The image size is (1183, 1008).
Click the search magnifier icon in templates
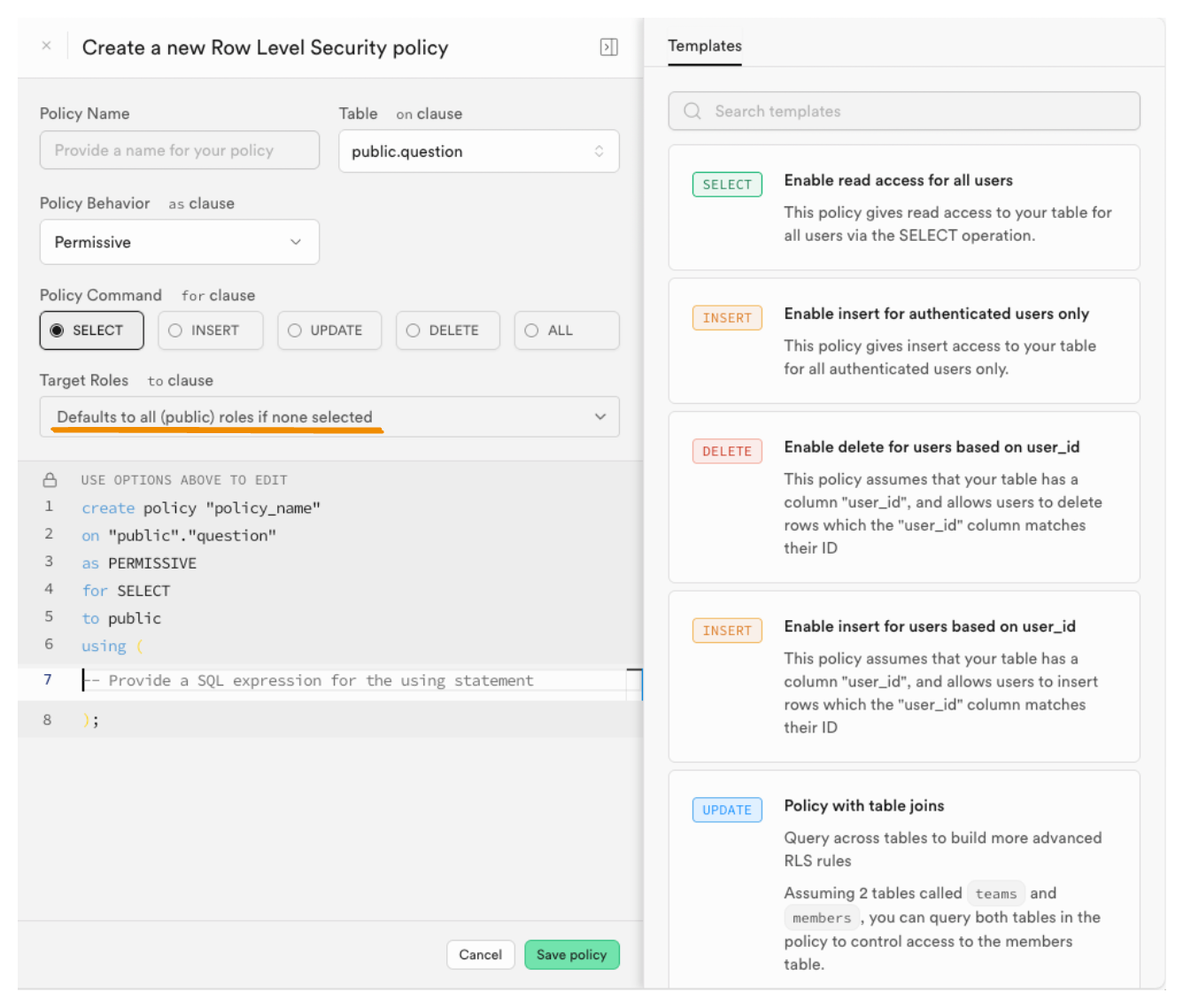[692, 112]
